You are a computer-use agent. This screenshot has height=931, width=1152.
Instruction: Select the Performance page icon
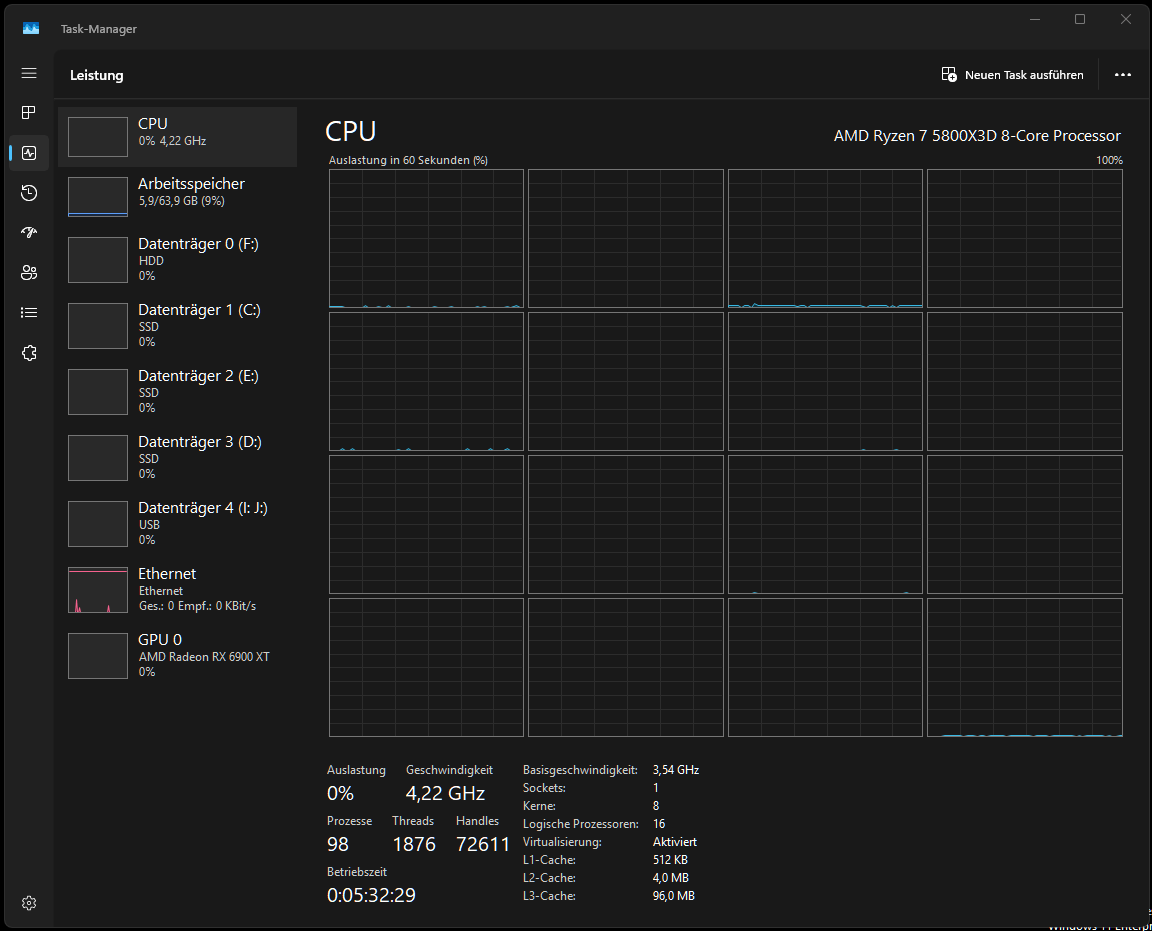click(x=29, y=153)
